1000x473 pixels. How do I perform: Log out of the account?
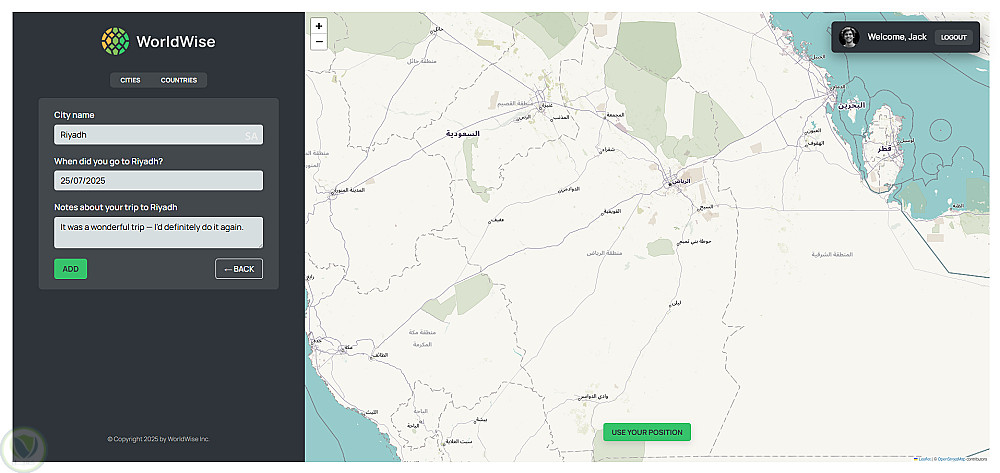pos(953,37)
